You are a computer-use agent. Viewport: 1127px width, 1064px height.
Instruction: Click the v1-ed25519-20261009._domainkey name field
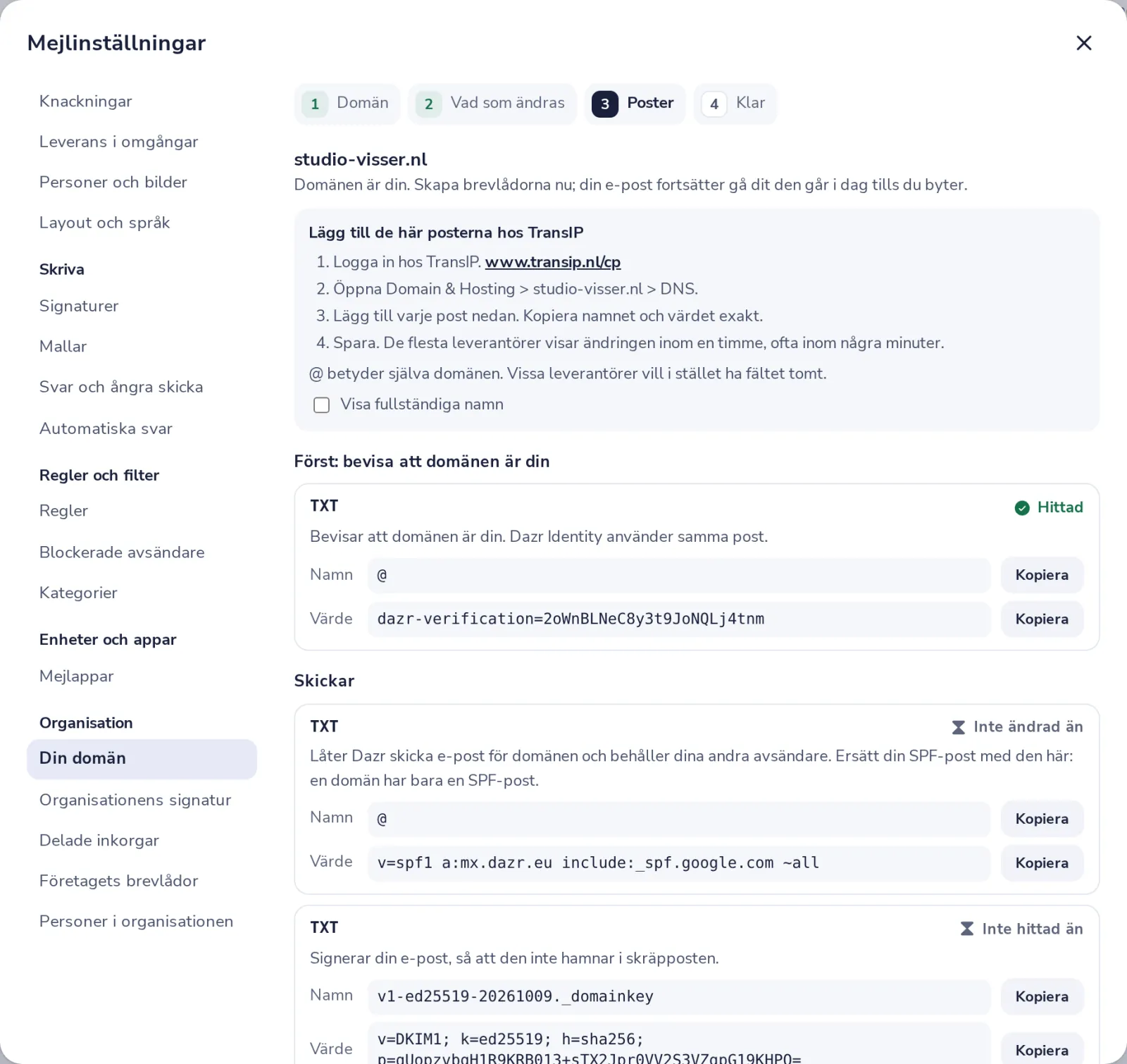tap(679, 996)
